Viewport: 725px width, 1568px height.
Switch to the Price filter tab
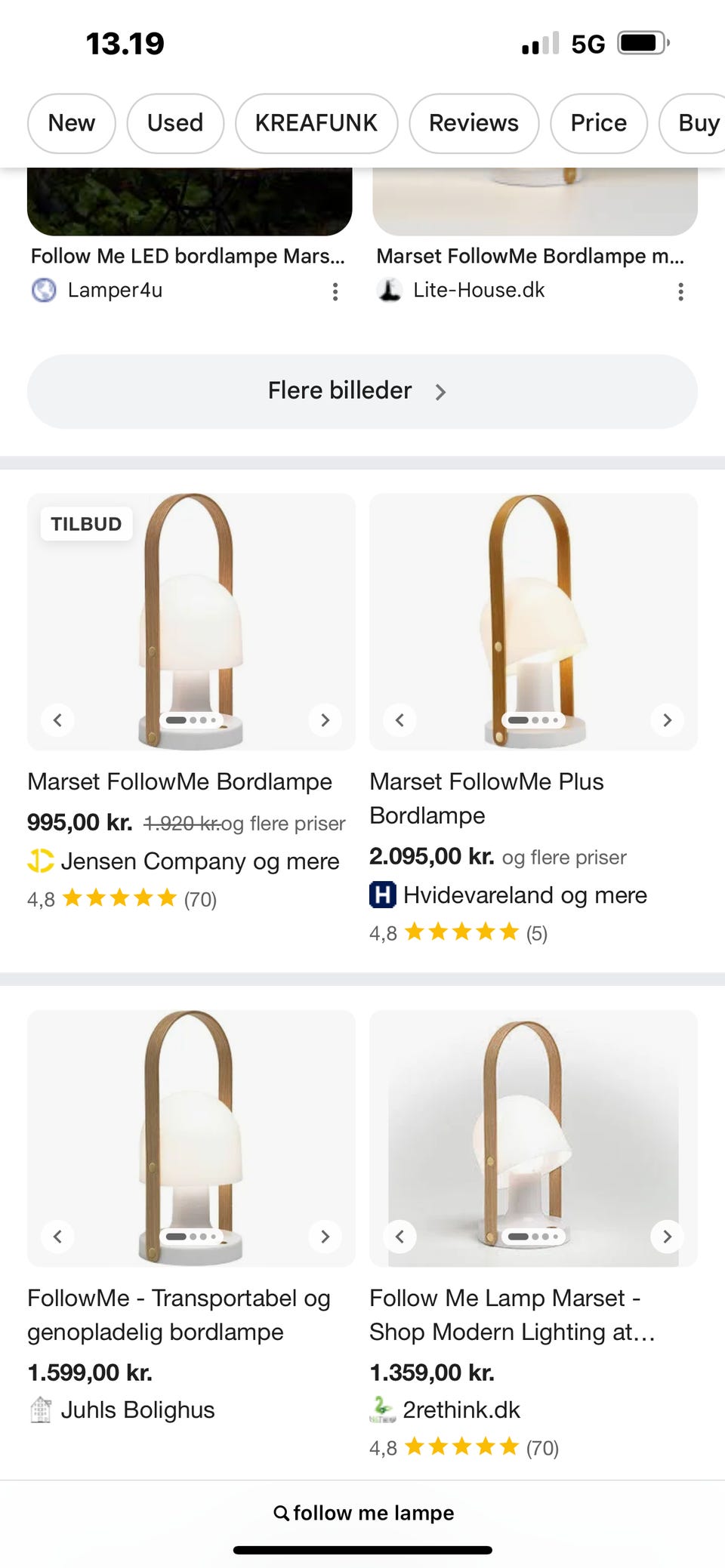pos(598,123)
